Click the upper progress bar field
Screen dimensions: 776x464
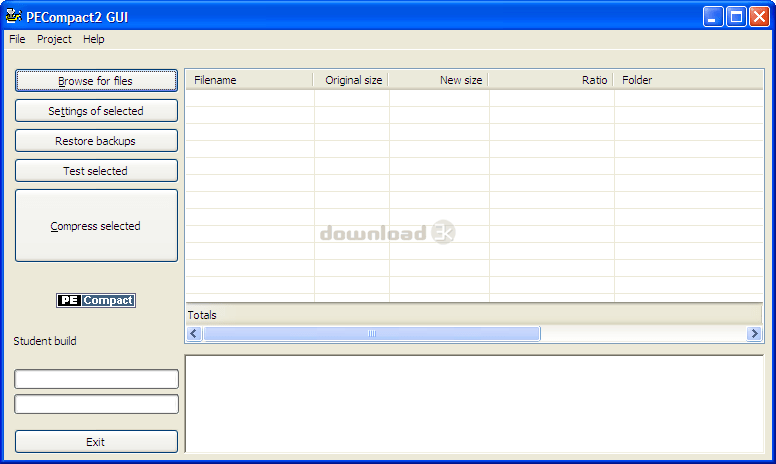click(97, 379)
